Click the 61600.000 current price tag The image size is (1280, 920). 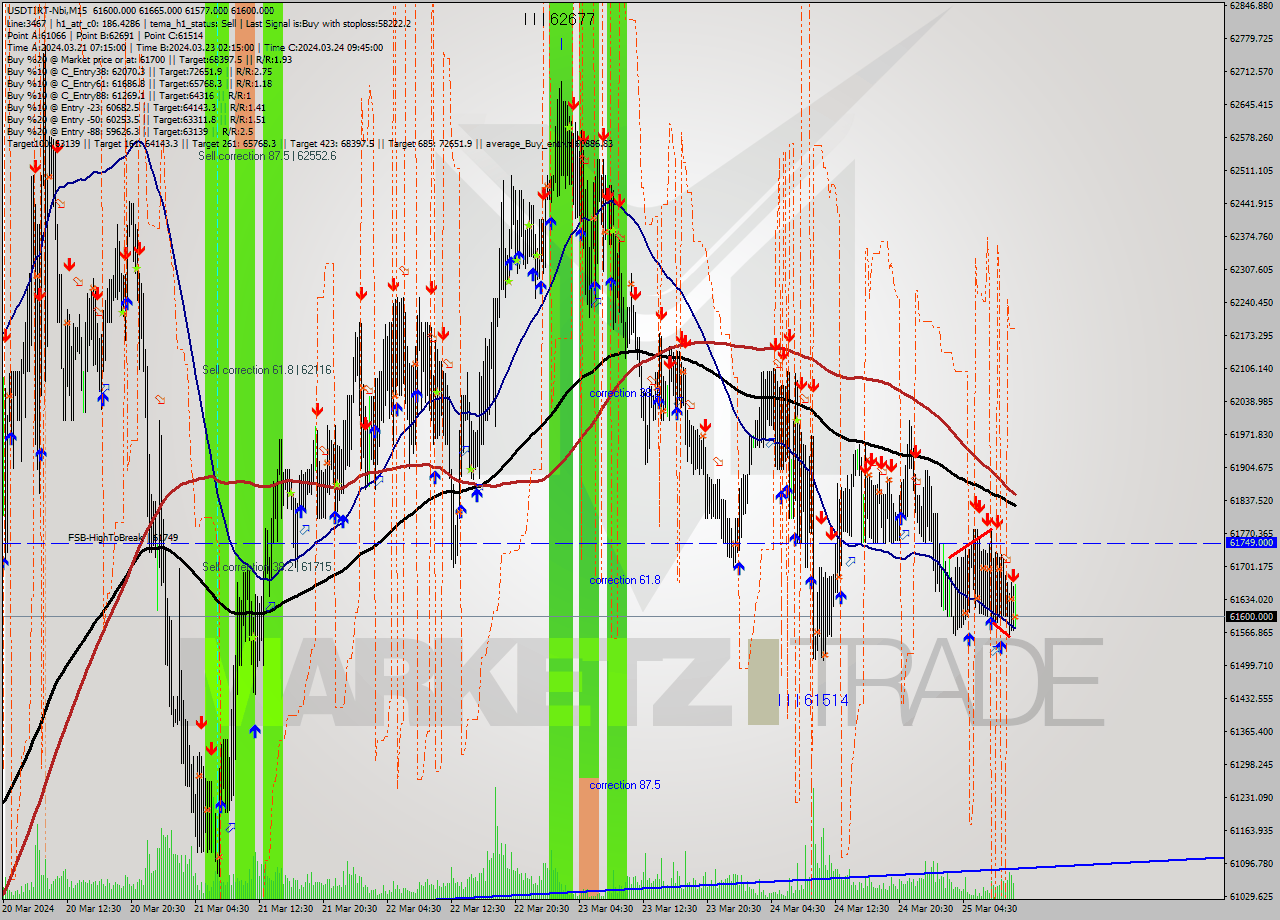(1251, 617)
